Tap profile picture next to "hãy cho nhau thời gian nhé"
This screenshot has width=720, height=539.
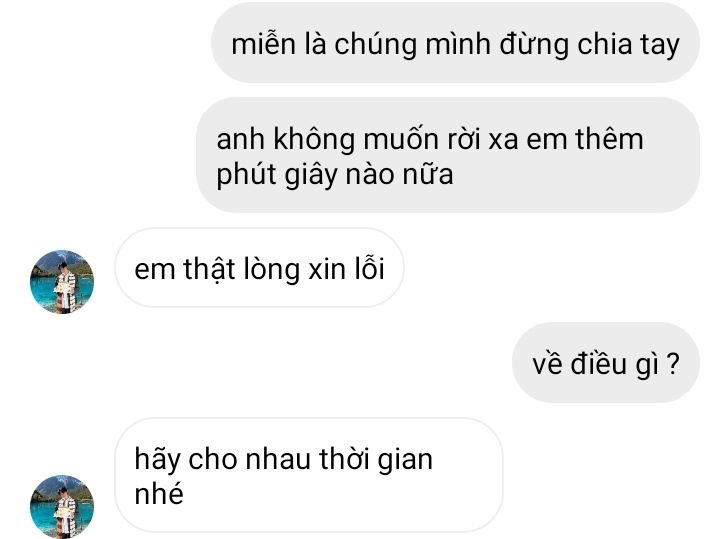[x=62, y=506]
